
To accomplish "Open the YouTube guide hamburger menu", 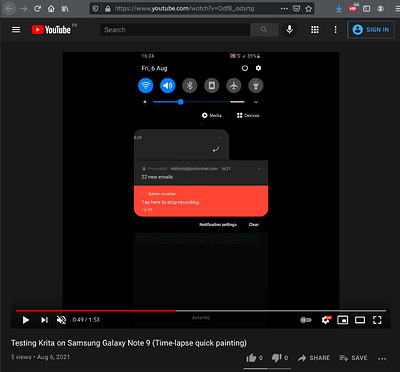I will (x=16, y=30).
